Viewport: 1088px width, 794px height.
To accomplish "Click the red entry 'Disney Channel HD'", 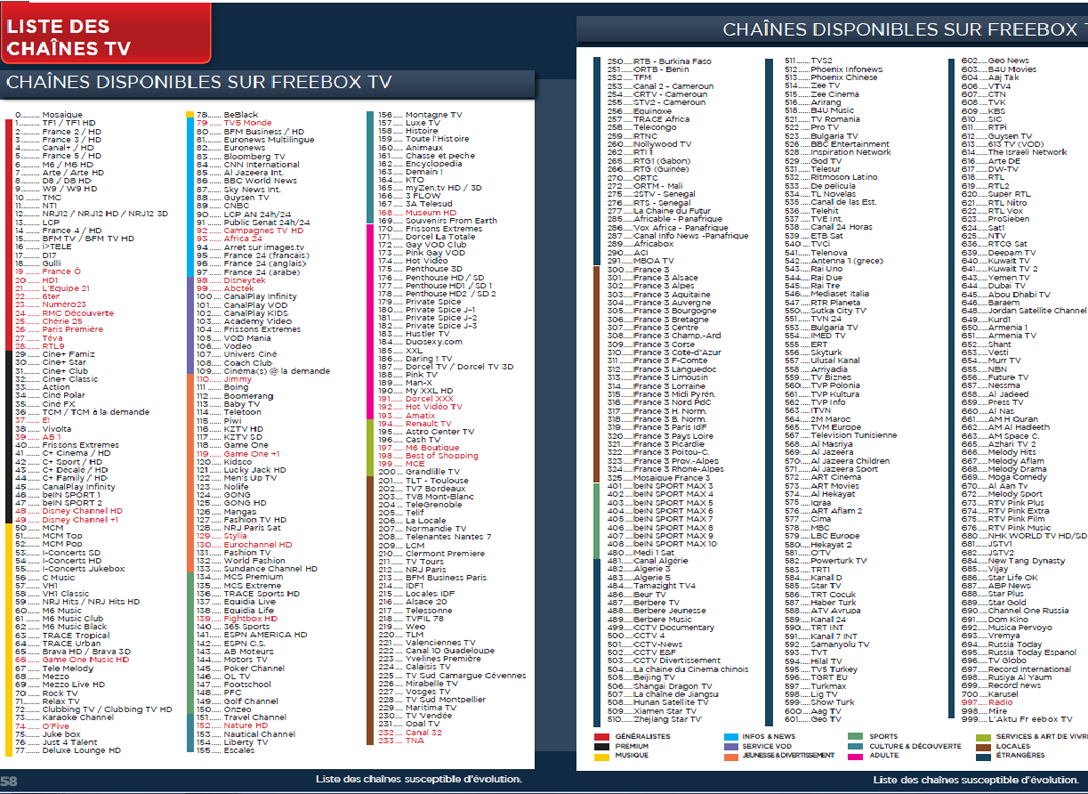I will pos(69,512).
